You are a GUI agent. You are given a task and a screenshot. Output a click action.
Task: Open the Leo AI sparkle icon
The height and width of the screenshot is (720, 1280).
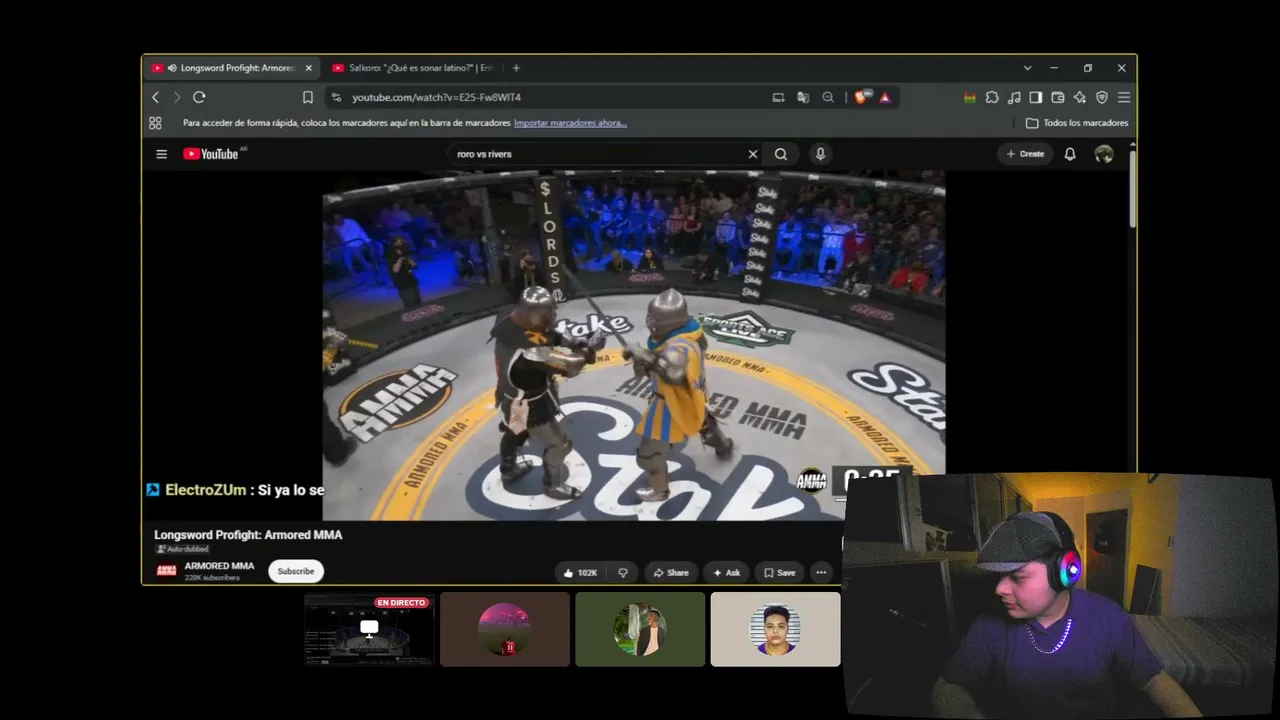click(x=1080, y=97)
